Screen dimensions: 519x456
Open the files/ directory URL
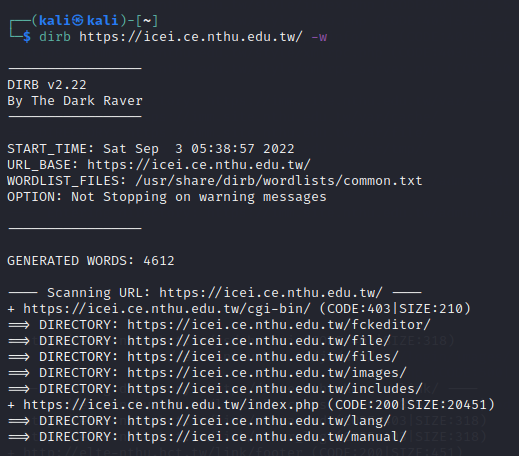(x=263, y=357)
